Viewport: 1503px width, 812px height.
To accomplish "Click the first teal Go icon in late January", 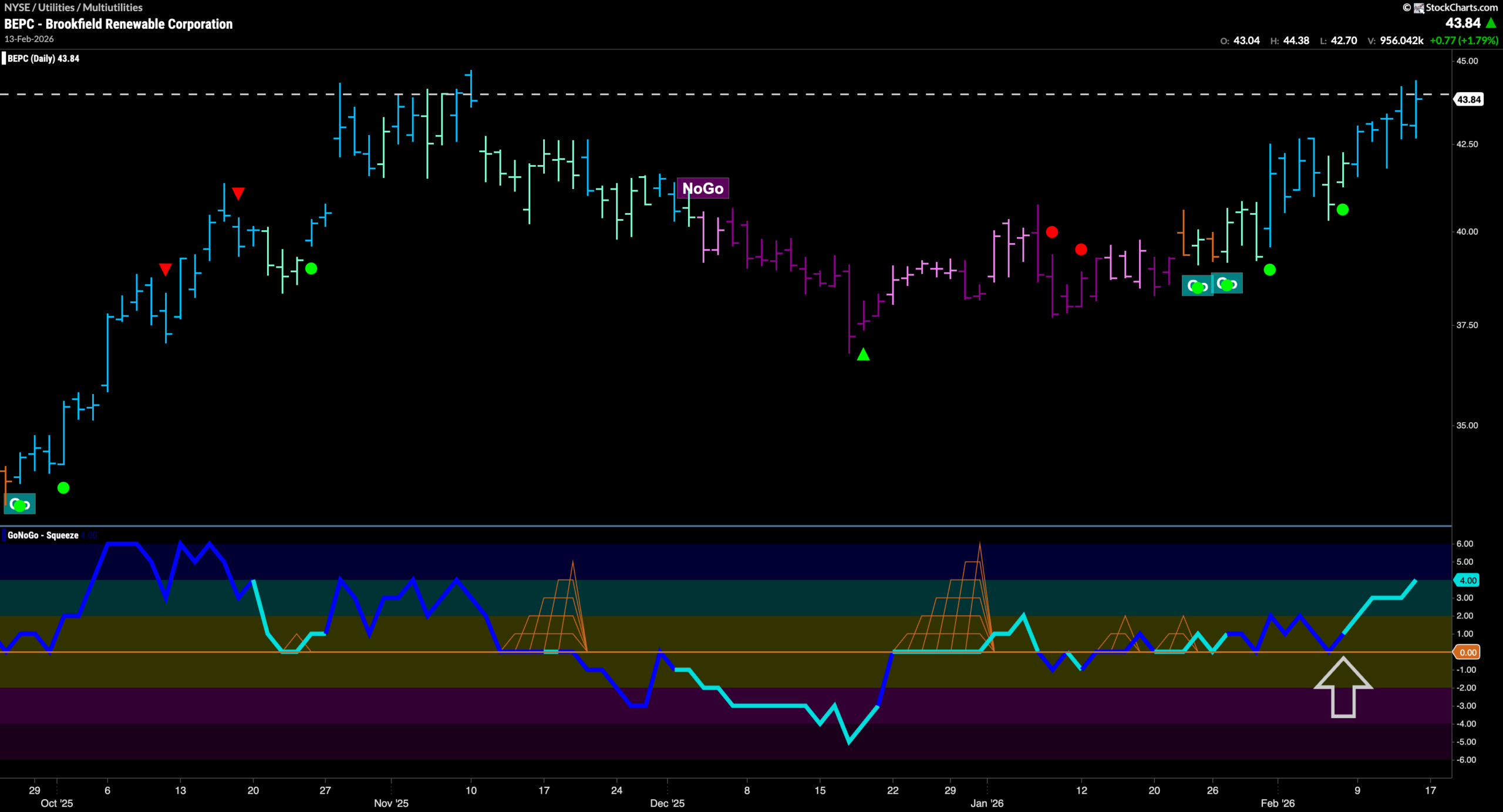I will [1197, 286].
